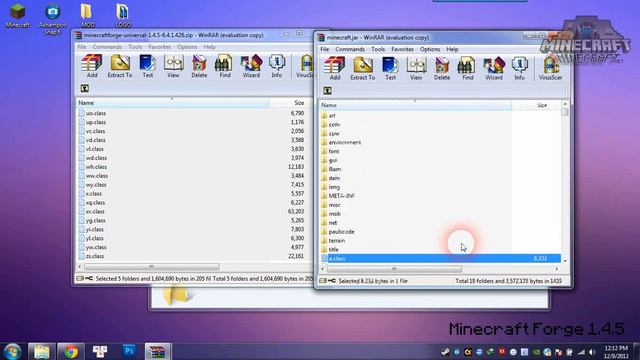
Task: Click vertical scrollbar up arrow in minecraft.jar
Action: click(565, 104)
